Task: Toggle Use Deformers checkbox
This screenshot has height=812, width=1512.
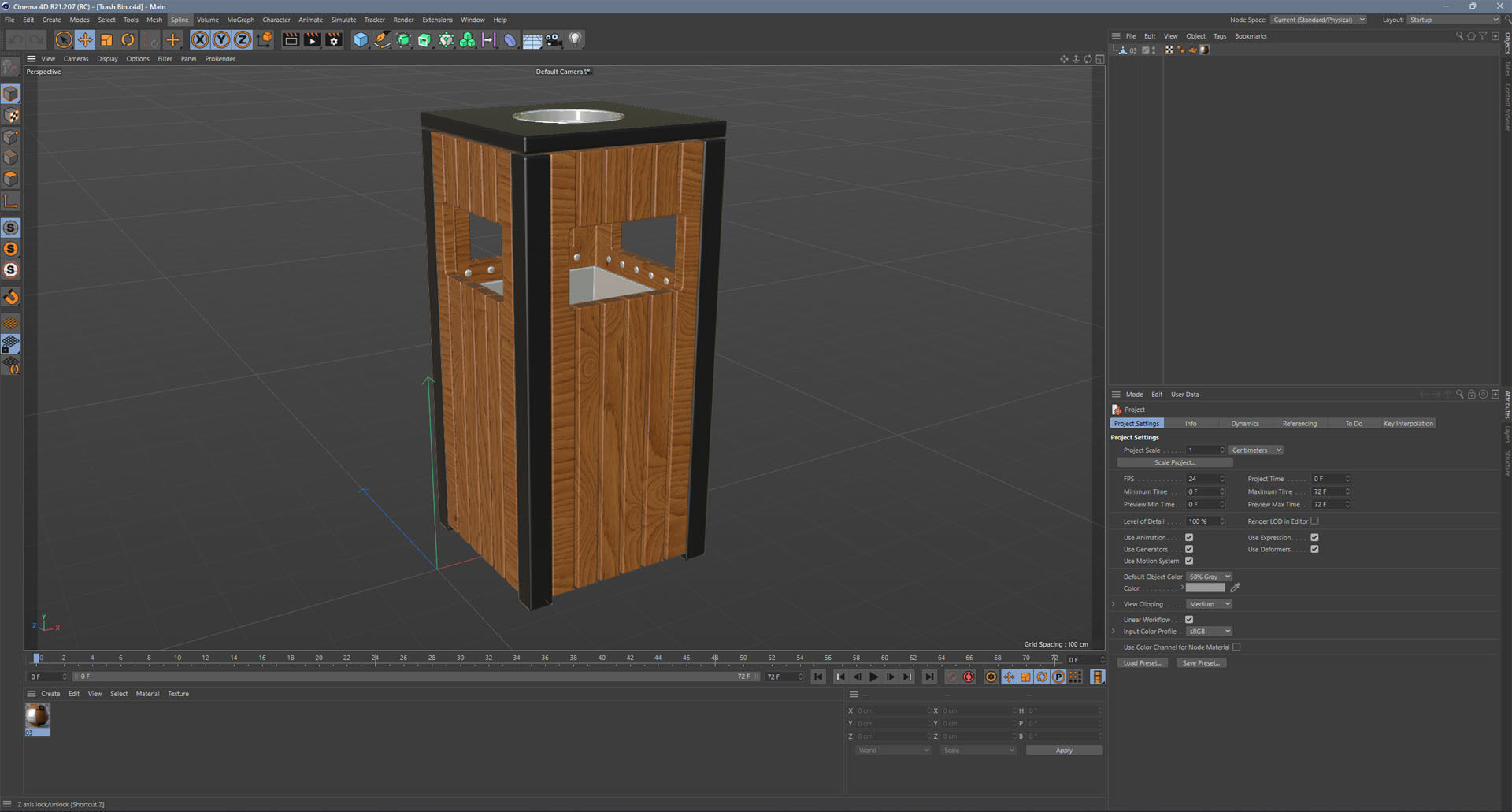Action: (x=1314, y=549)
